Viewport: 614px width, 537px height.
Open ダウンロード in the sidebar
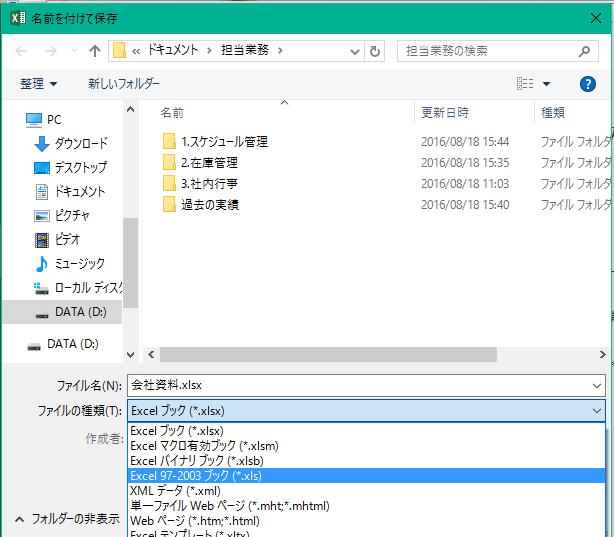point(70,143)
